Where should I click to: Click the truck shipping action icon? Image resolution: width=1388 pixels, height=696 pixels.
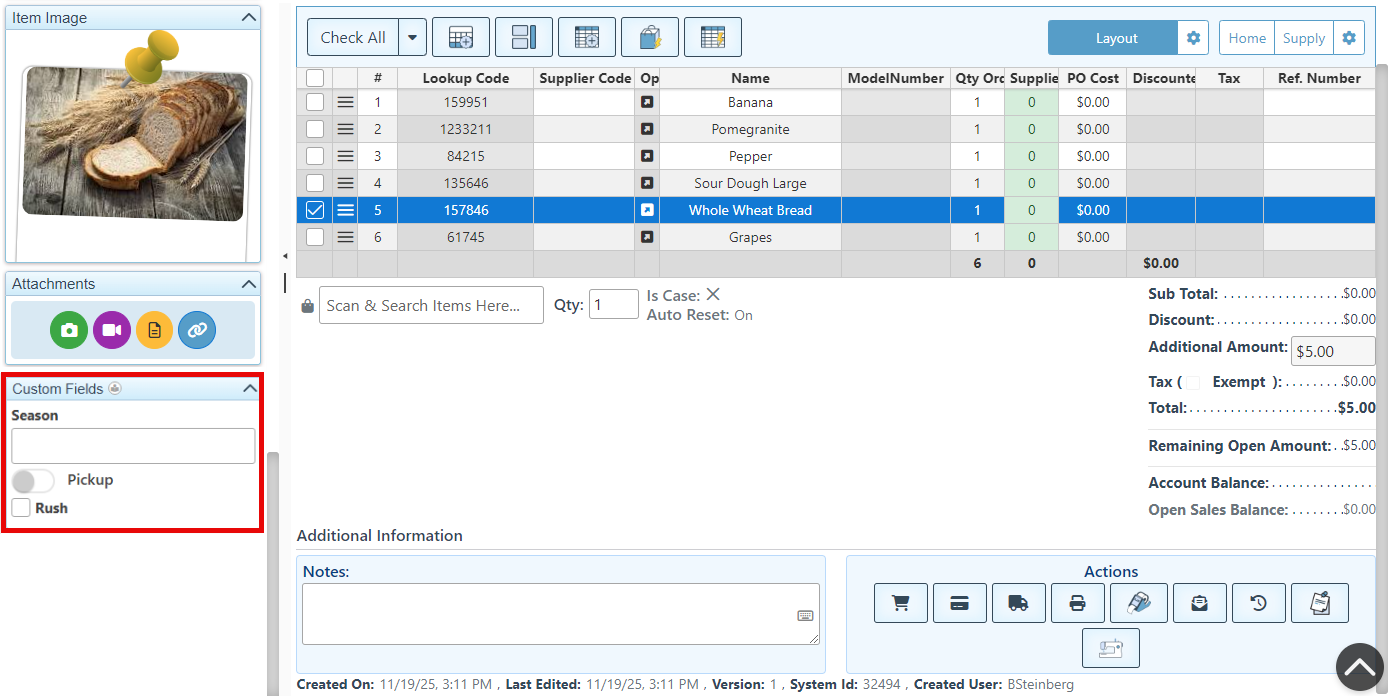click(1018, 603)
